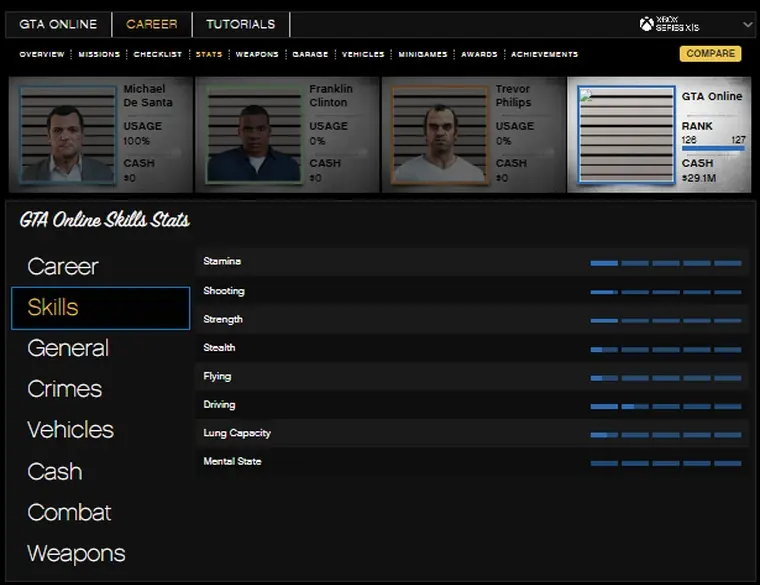Go to the Weapons sub-navigation link
Screen dimensions: 760x585
(257, 54)
